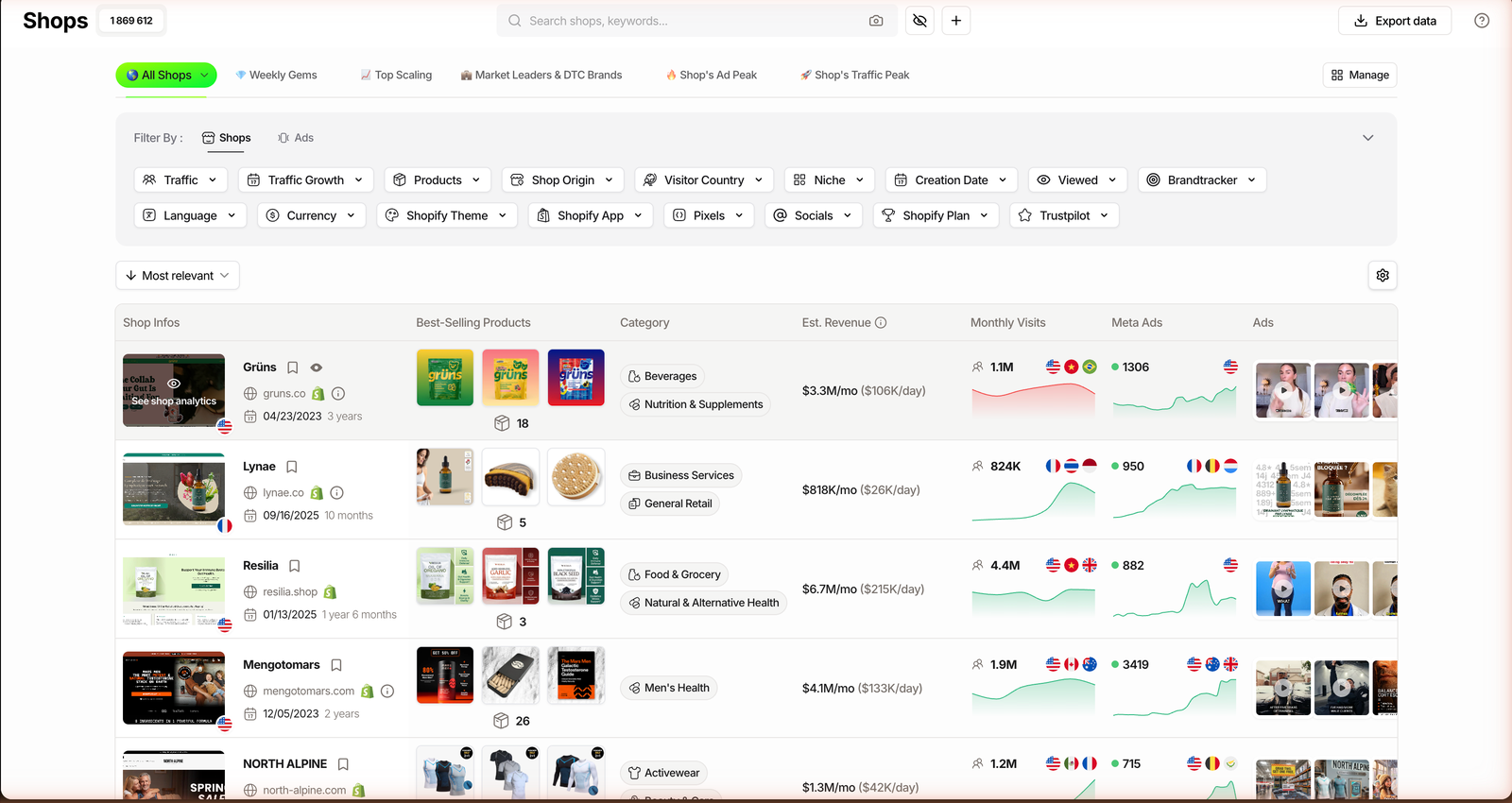Click the Est. Revenue info icon
Image resolution: width=1512 pixels, height=803 pixels.
click(881, 323)
